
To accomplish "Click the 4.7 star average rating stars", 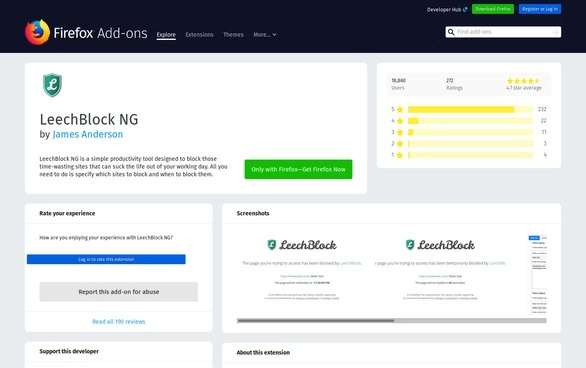I will pos(523,81).
